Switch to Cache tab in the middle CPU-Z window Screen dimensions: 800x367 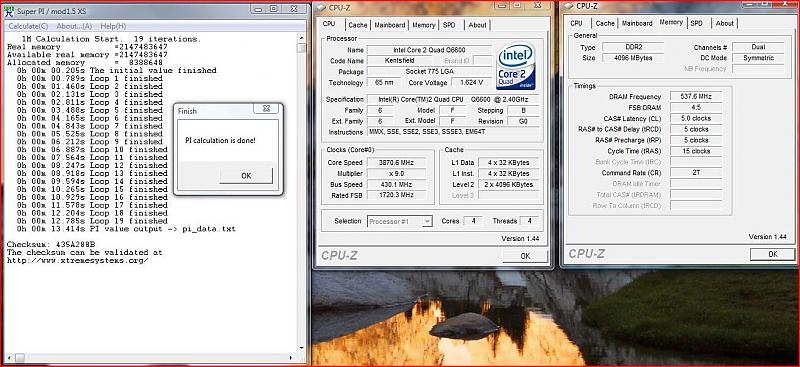pos(358,25)
